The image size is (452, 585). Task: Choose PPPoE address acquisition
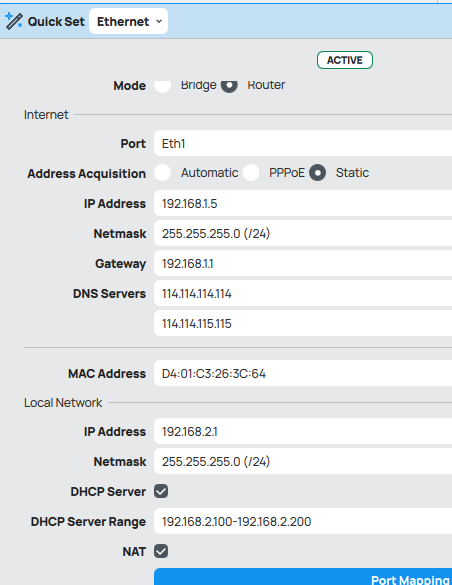coord(251,173)
